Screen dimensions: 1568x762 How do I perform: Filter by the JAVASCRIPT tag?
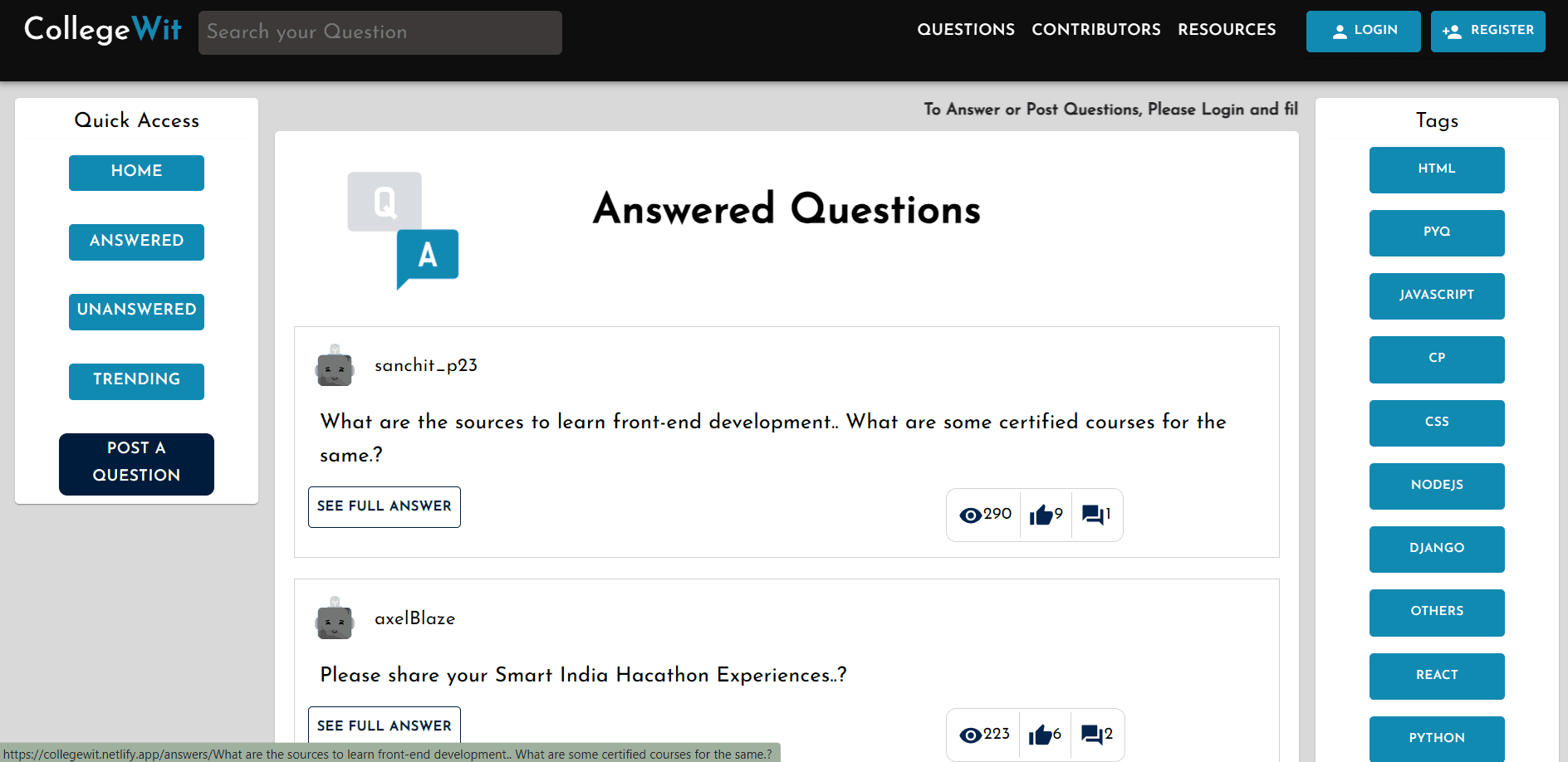[x=1437, y=296]
